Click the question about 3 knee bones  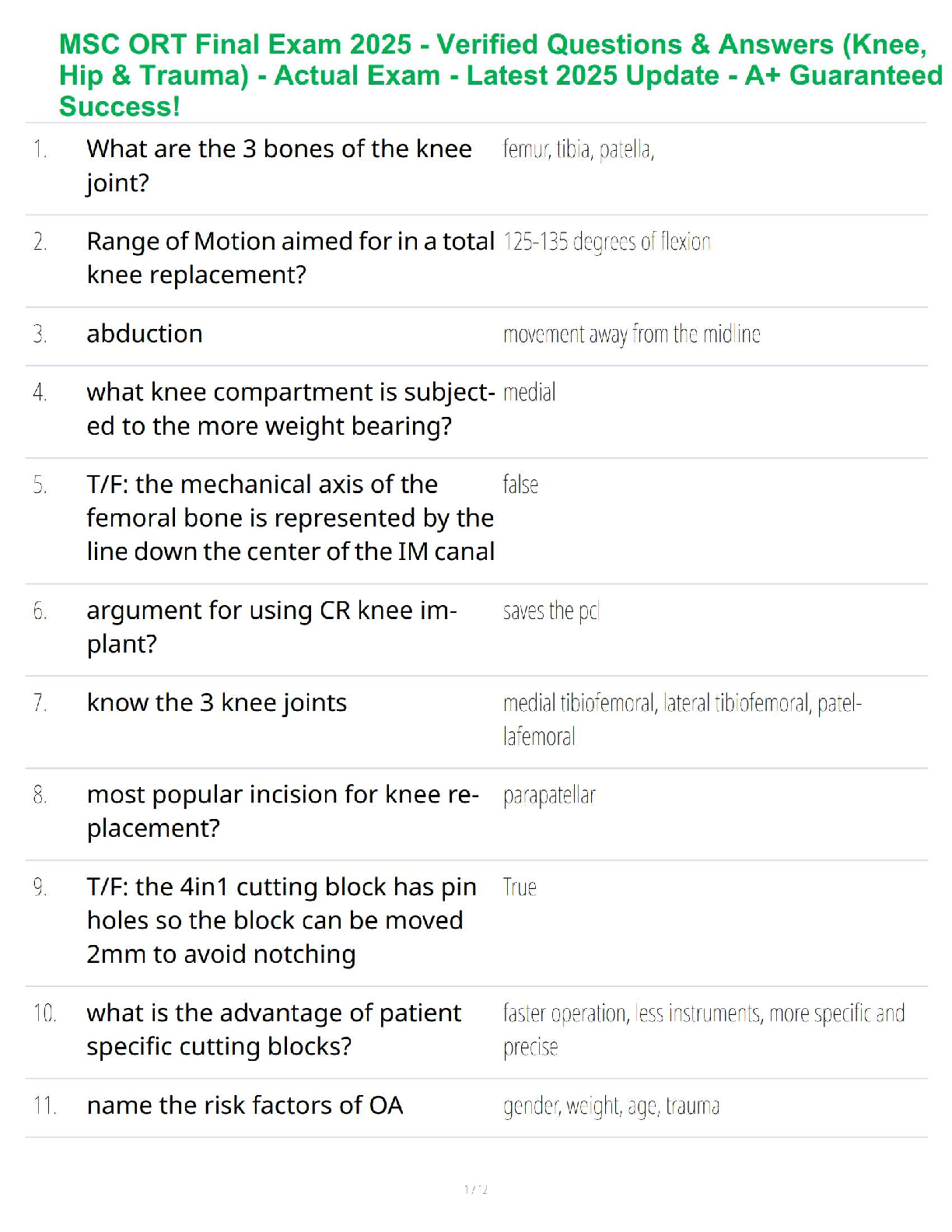coord(278,165)
